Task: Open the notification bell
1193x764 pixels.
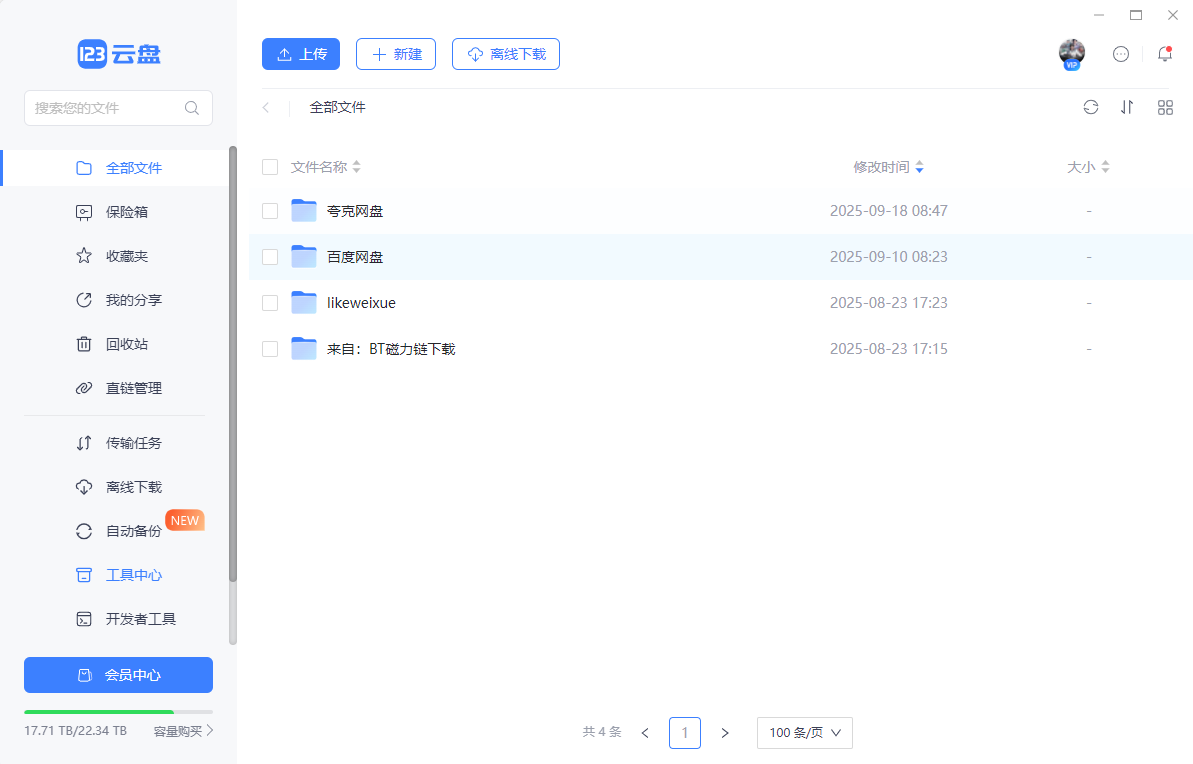Action: [x=1164, y=55]
